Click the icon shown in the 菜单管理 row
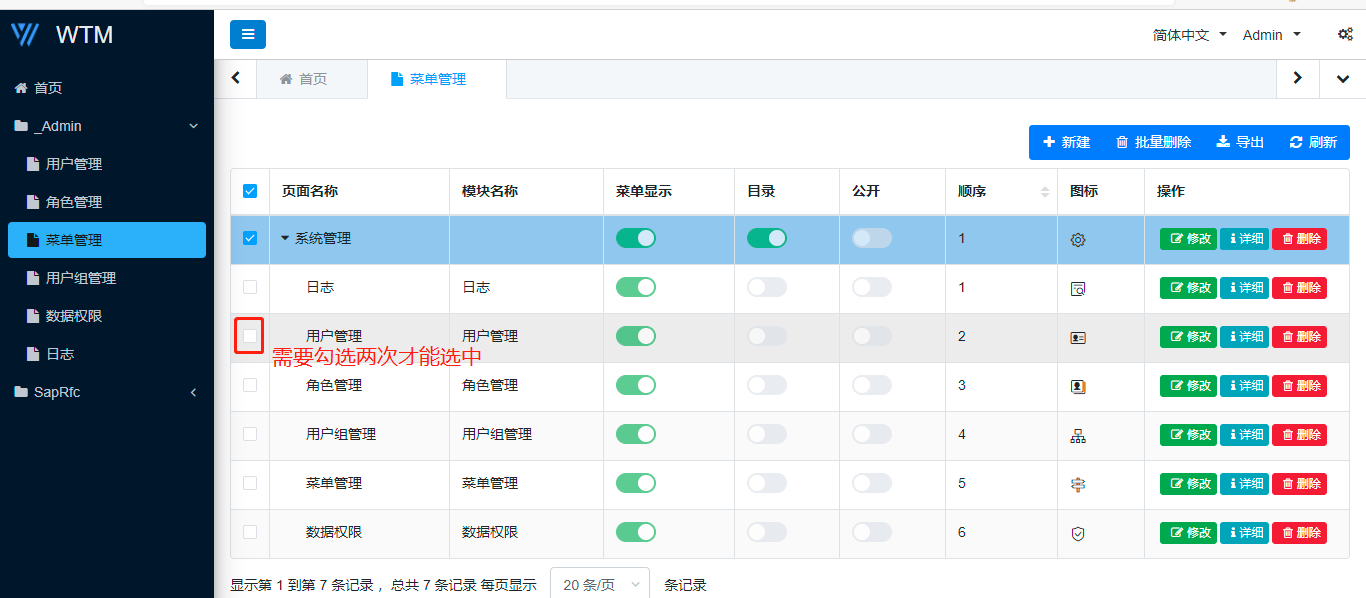1366x598 pixels. [1077, 483]
